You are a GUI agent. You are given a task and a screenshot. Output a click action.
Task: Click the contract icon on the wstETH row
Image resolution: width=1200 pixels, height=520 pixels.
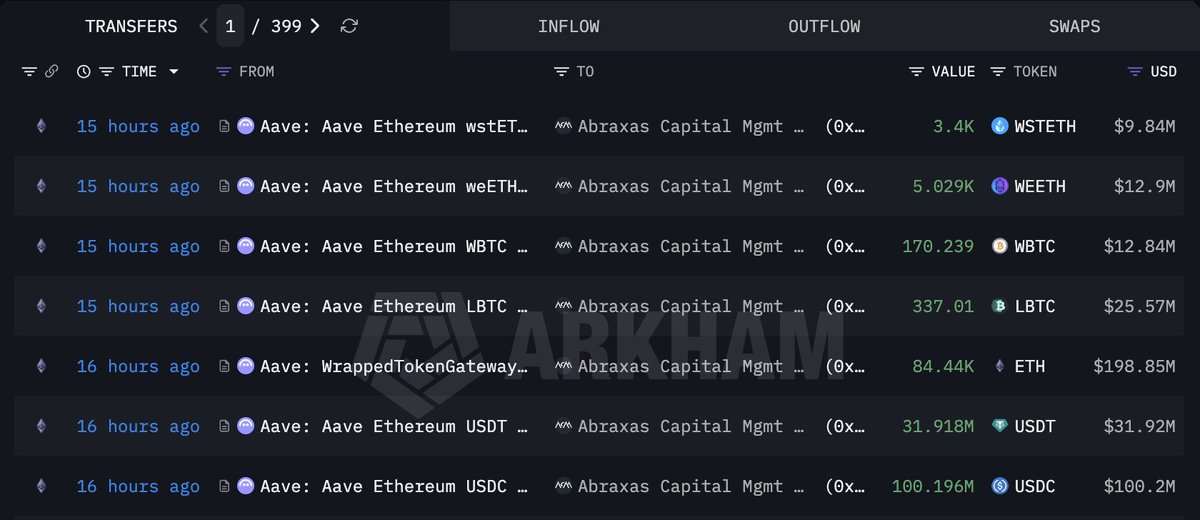click(224, 127)
